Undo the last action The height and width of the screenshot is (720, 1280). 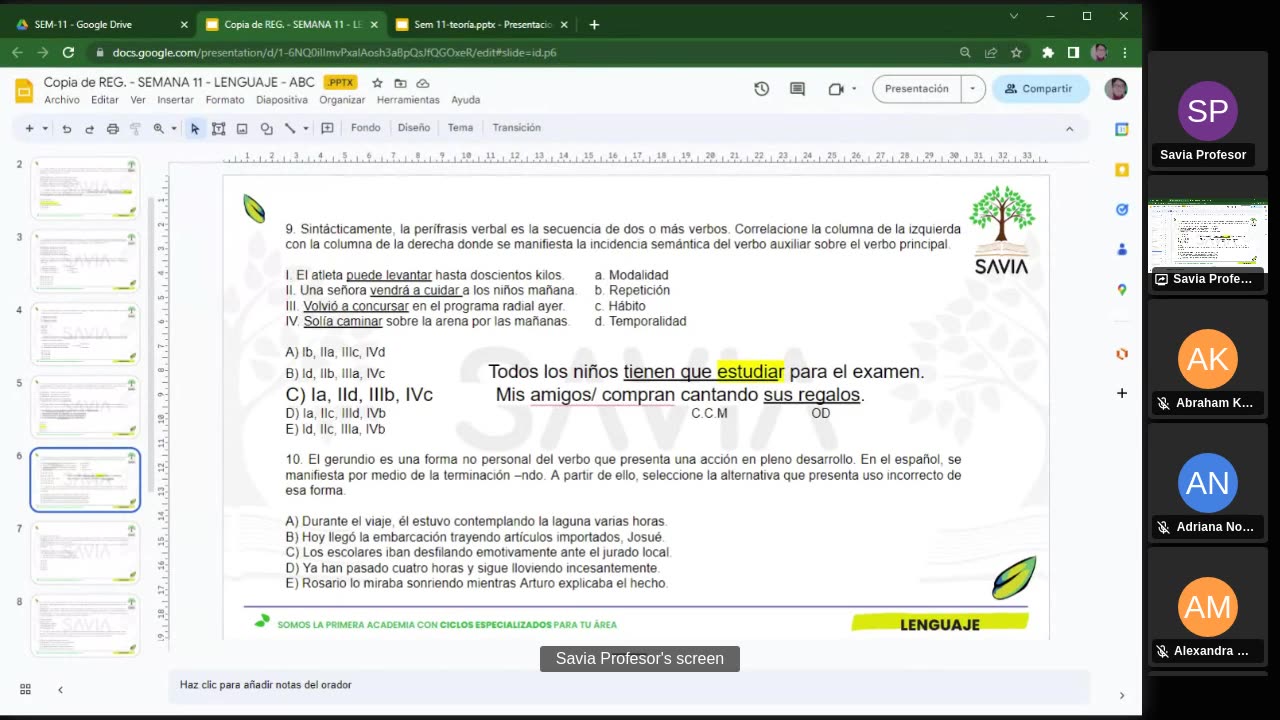click(67, 128)
